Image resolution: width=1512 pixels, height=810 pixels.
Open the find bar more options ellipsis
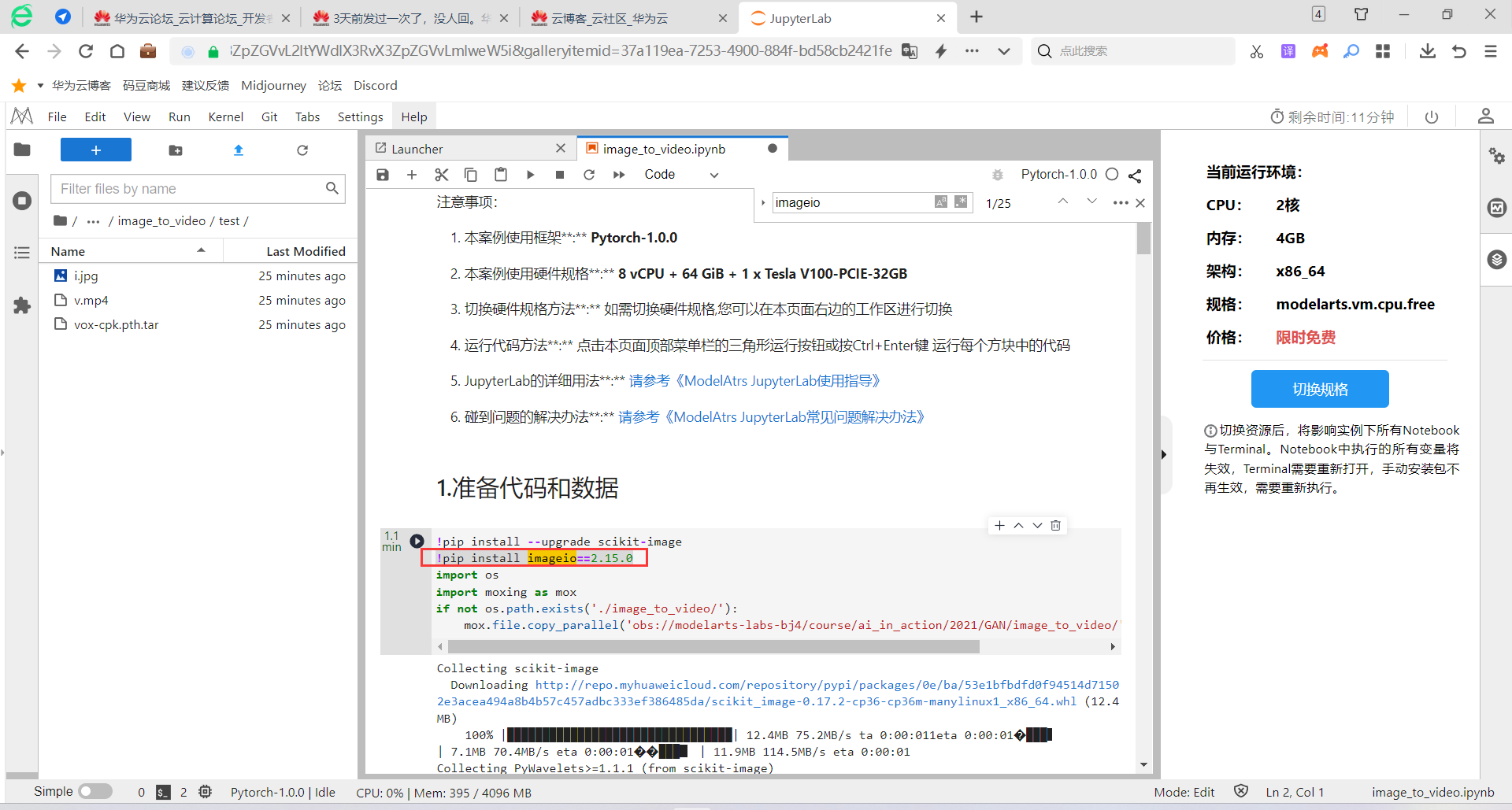click(1121, 203)
